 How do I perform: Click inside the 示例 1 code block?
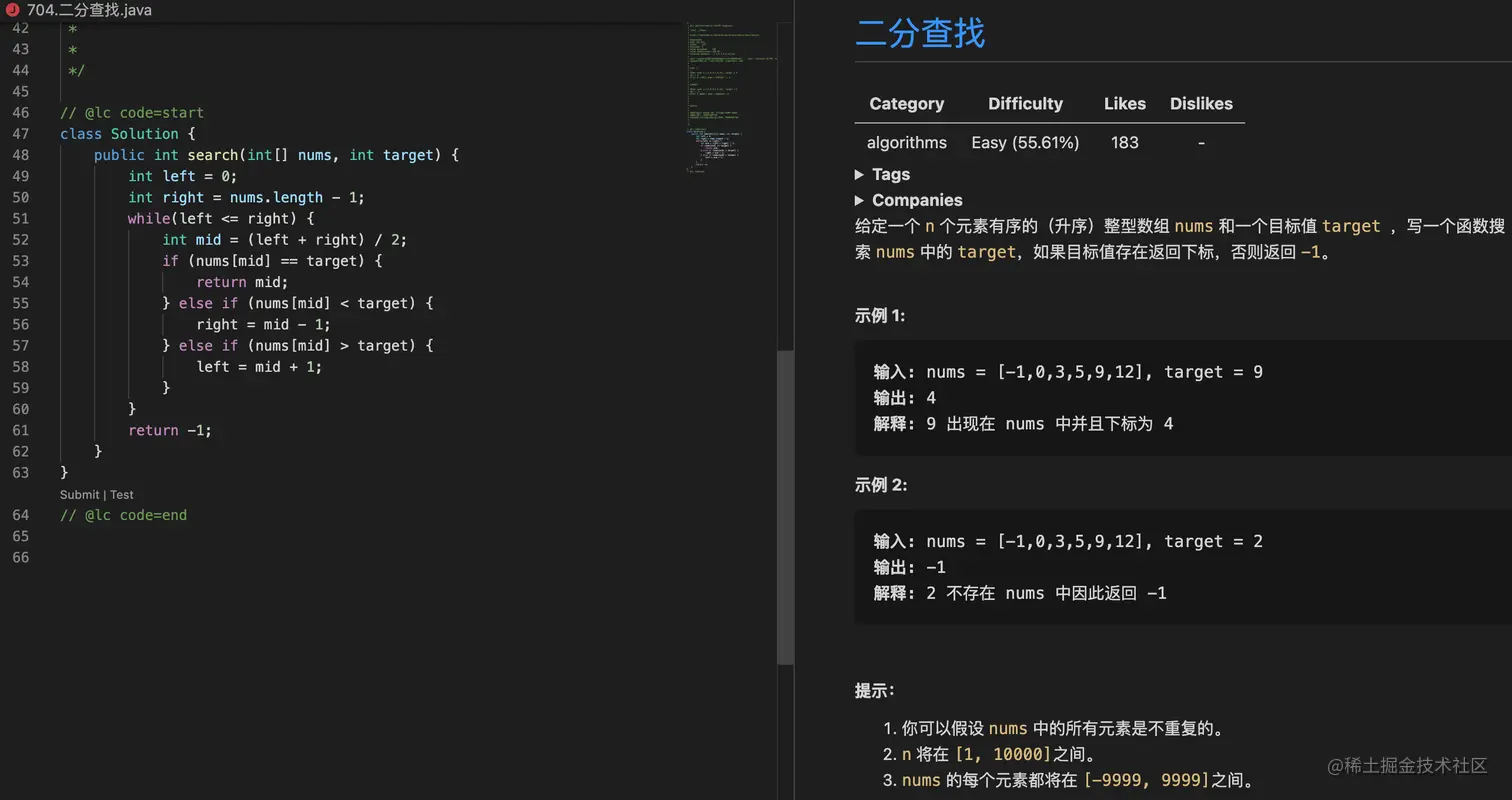1100,398
